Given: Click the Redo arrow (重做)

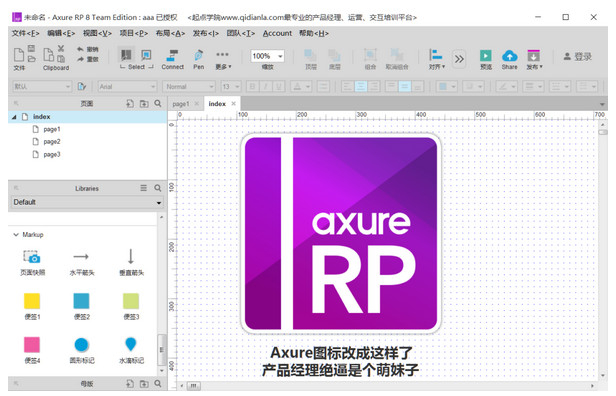Looking at the screenshot, I should pos(88,59).
